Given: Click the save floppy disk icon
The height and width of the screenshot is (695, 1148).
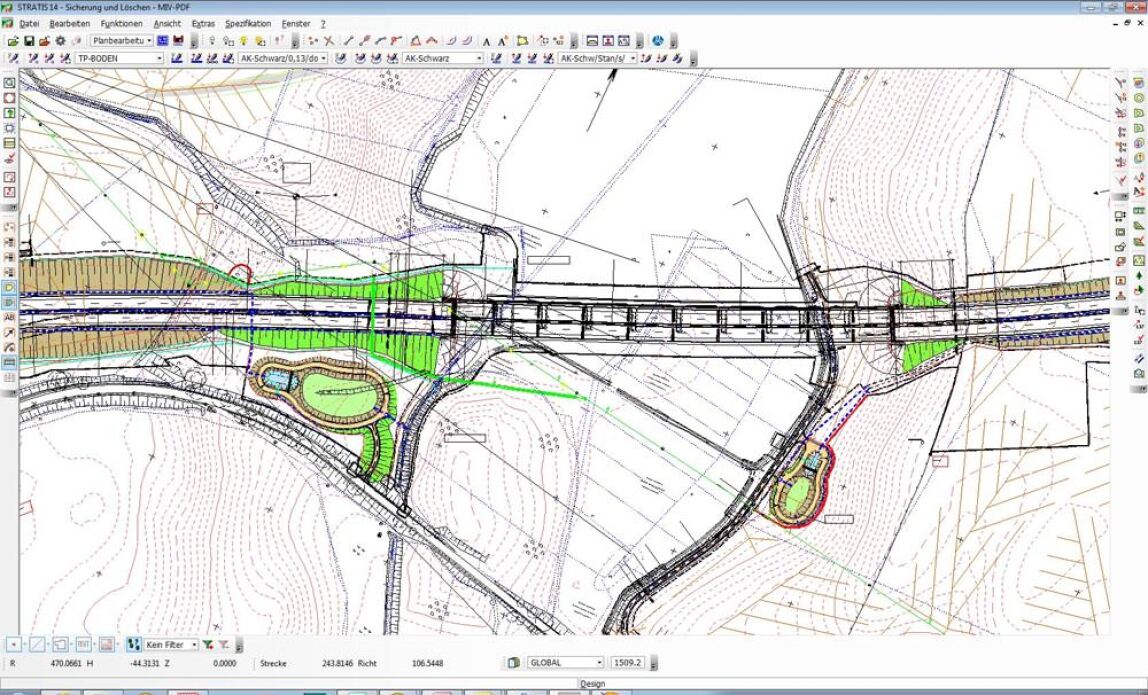Looking at the screenshot, I should (x=29, y=41).
